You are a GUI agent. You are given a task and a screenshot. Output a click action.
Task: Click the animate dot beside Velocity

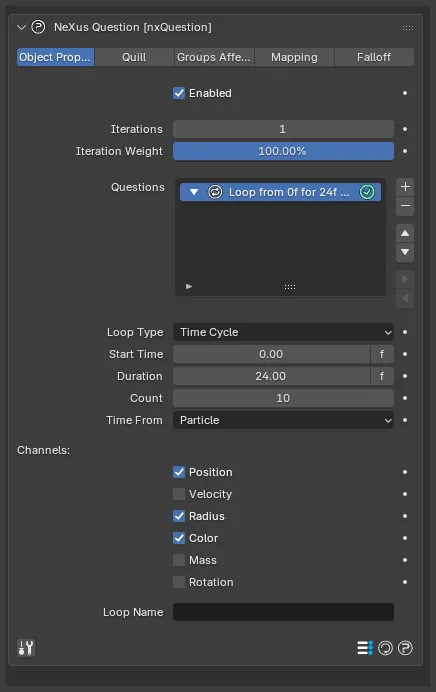click(405, 494)
